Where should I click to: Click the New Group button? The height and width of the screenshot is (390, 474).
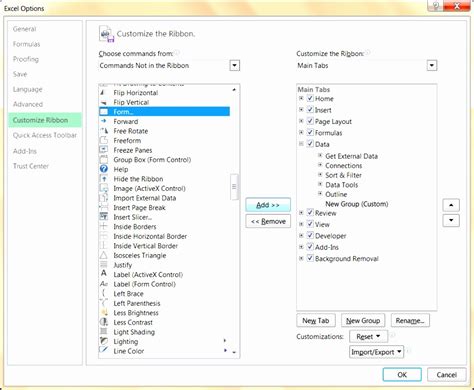click(x=363, y=321)
